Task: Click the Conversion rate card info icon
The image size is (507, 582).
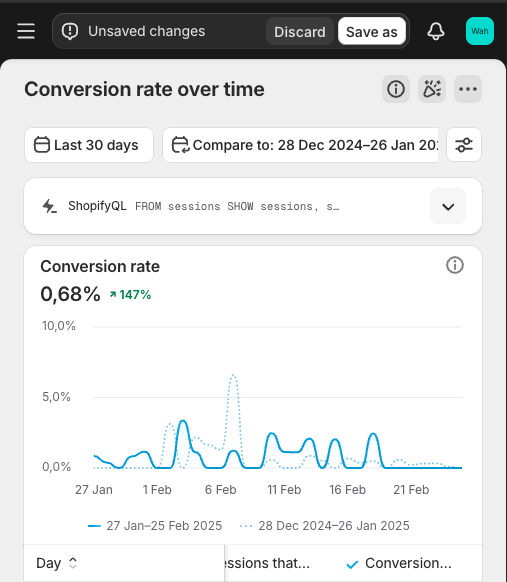Action: 455,265
